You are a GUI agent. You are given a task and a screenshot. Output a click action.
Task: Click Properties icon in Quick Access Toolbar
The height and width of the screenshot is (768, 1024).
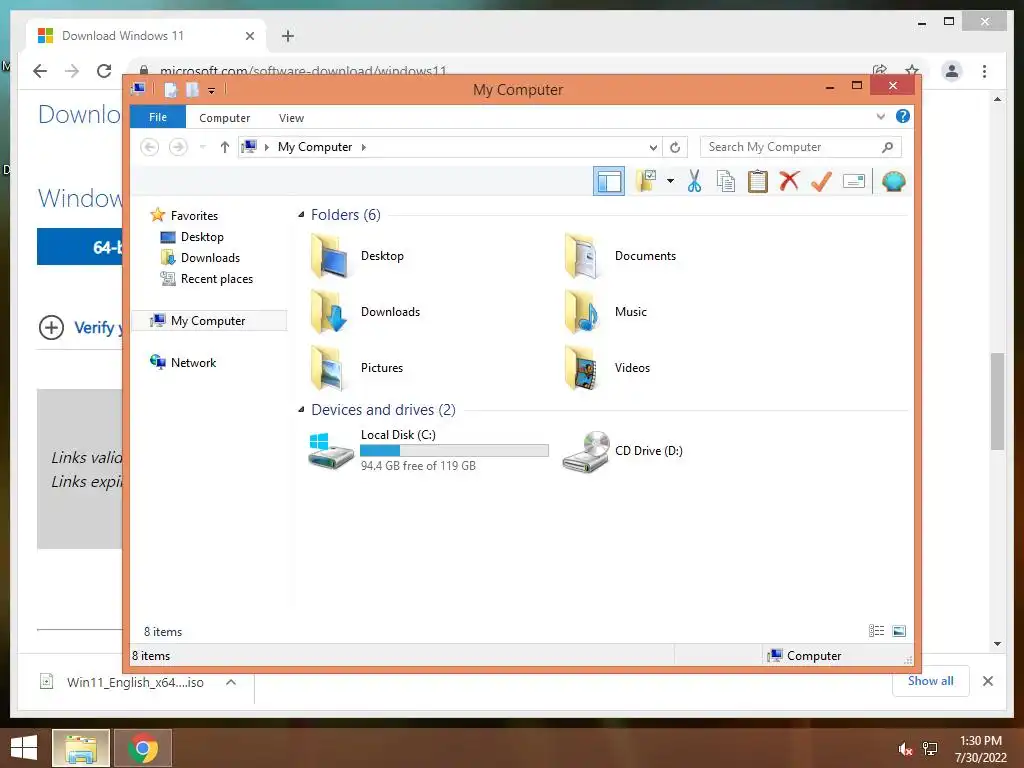pyautogui.click(x=170, y=90)
